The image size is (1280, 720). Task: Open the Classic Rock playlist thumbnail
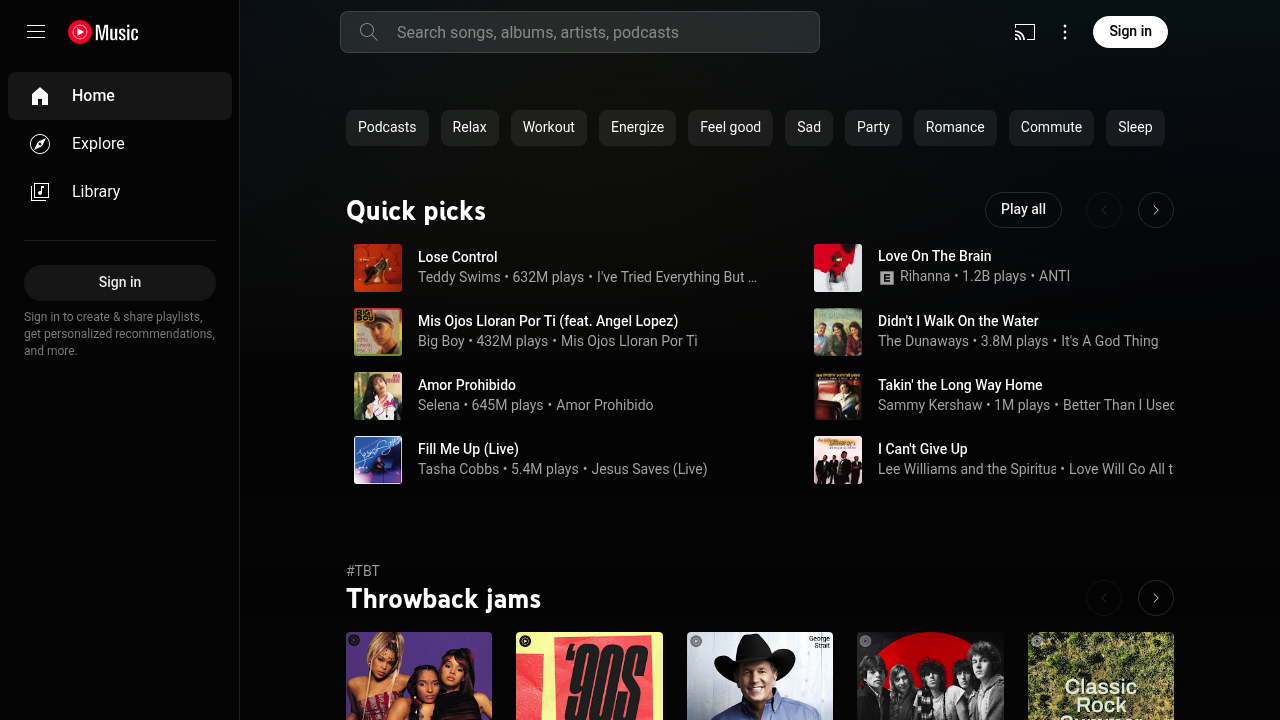pyautogui.click(x=1100, y=676)
